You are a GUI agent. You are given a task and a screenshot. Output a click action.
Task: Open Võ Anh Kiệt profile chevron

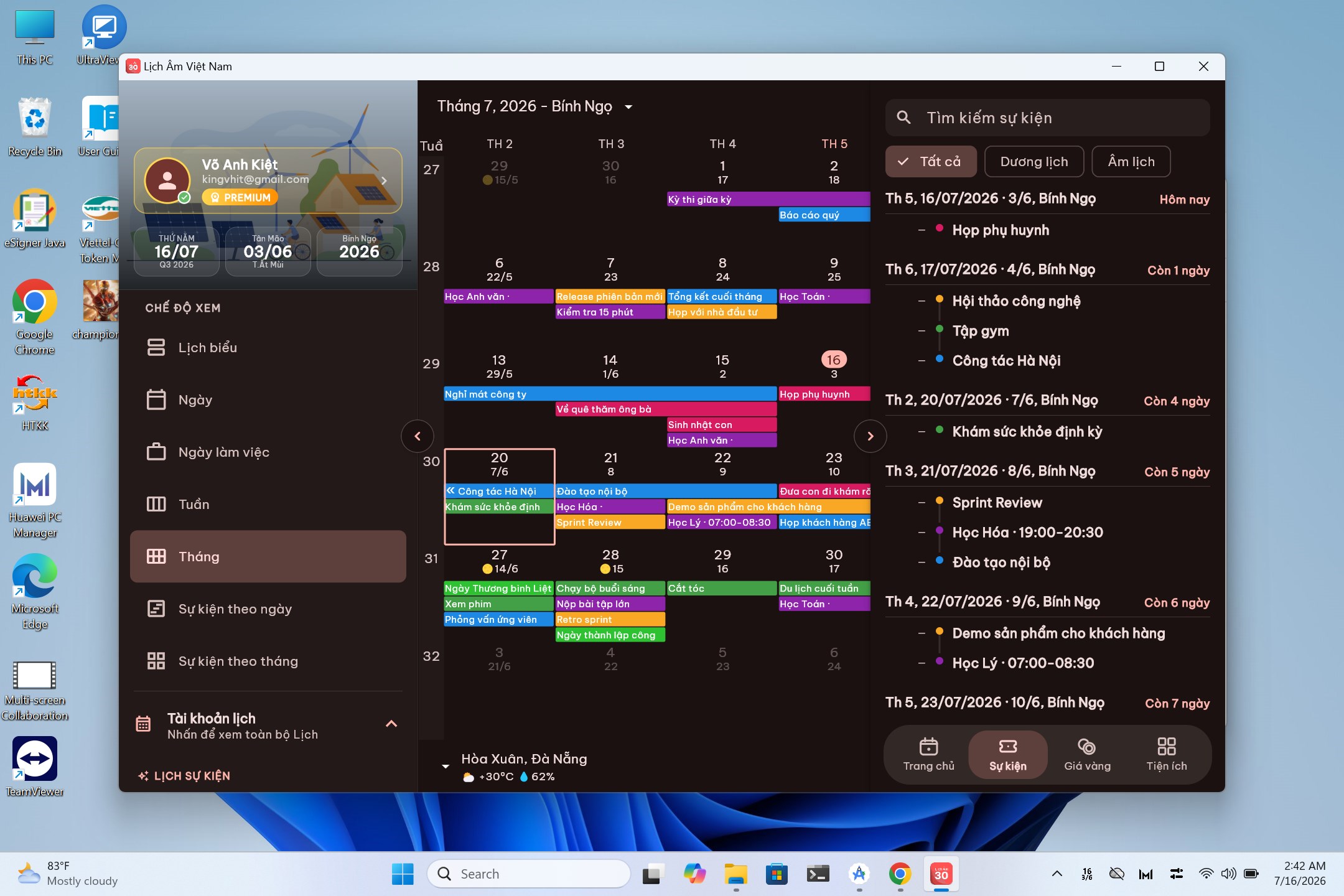384,180
